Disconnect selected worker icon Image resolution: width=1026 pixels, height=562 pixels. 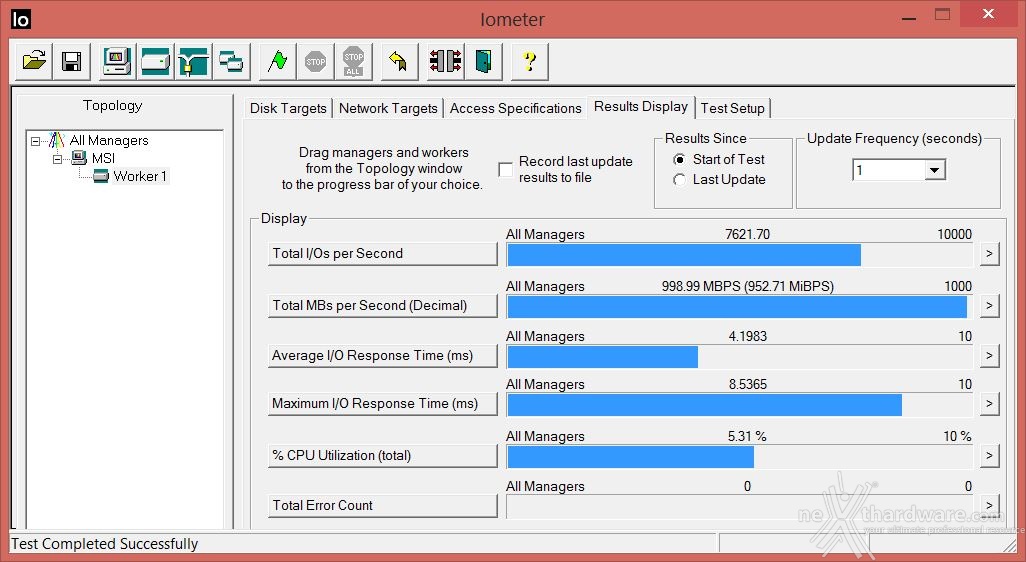[445, 61]
